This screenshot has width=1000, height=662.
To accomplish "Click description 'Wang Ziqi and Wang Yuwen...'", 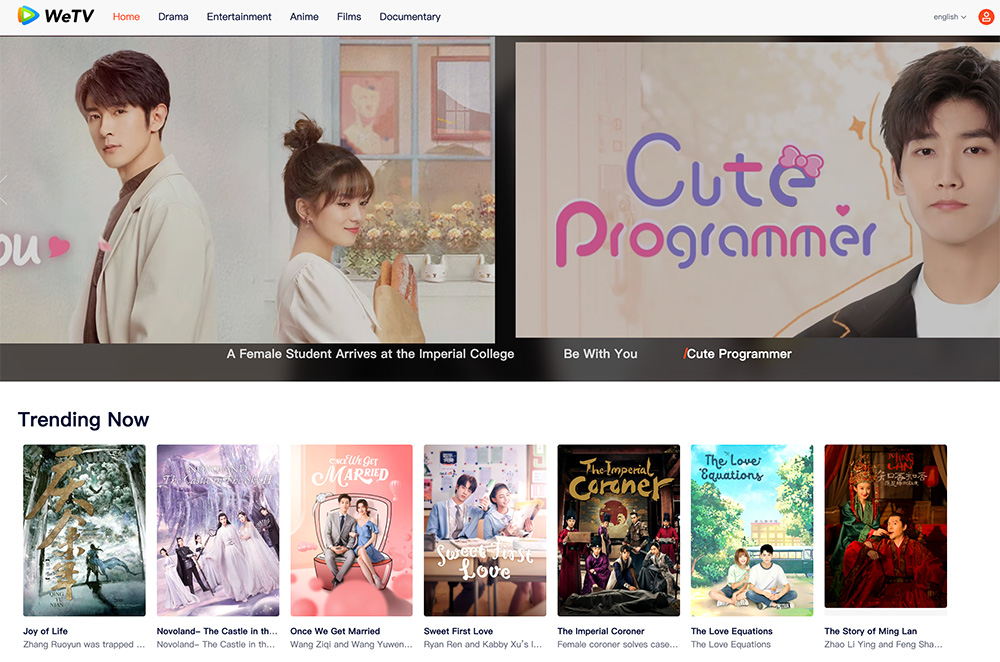I will pyautogui.click(x=351, y=645).
